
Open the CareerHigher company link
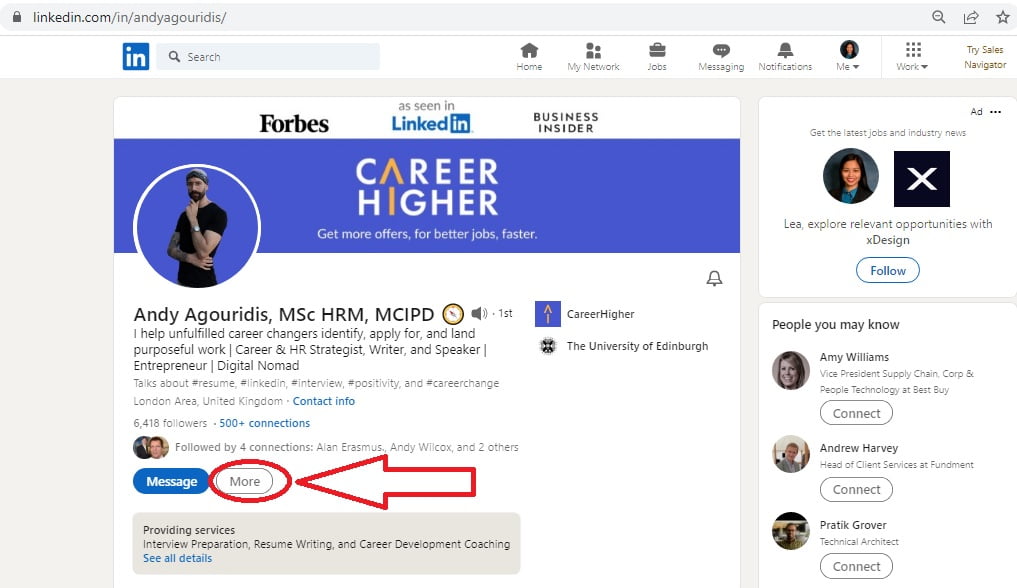click(601, 314)
